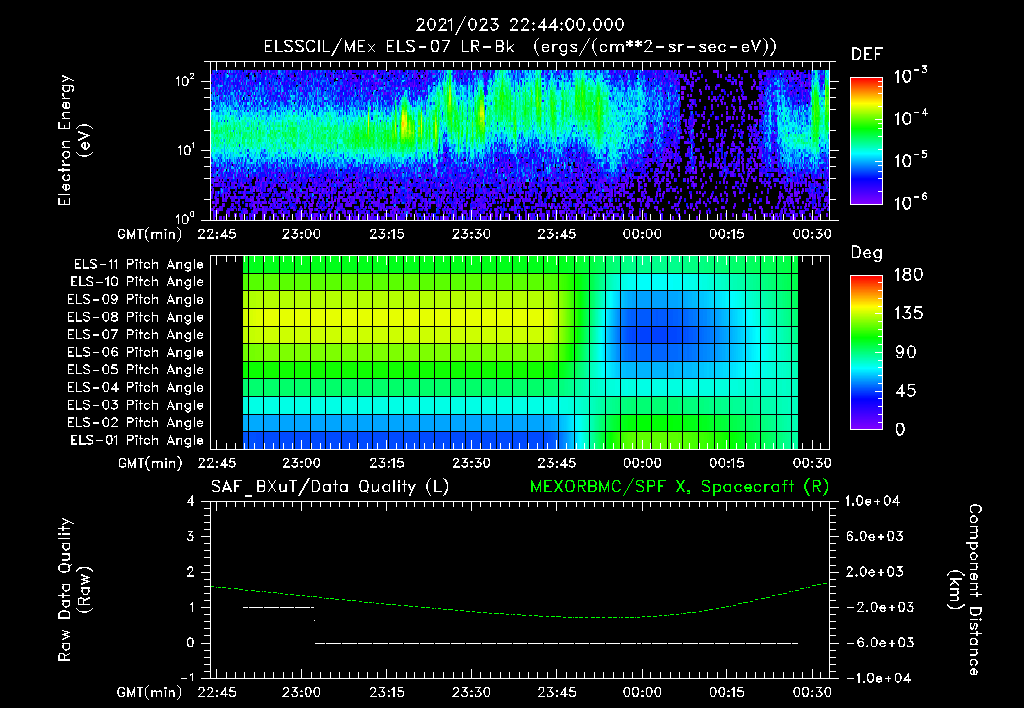Click the 90 value on Deg scale

(x=906, y=353)
